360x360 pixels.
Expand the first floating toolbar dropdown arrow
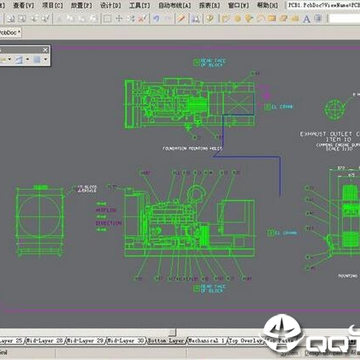click(x=10, y=60)
